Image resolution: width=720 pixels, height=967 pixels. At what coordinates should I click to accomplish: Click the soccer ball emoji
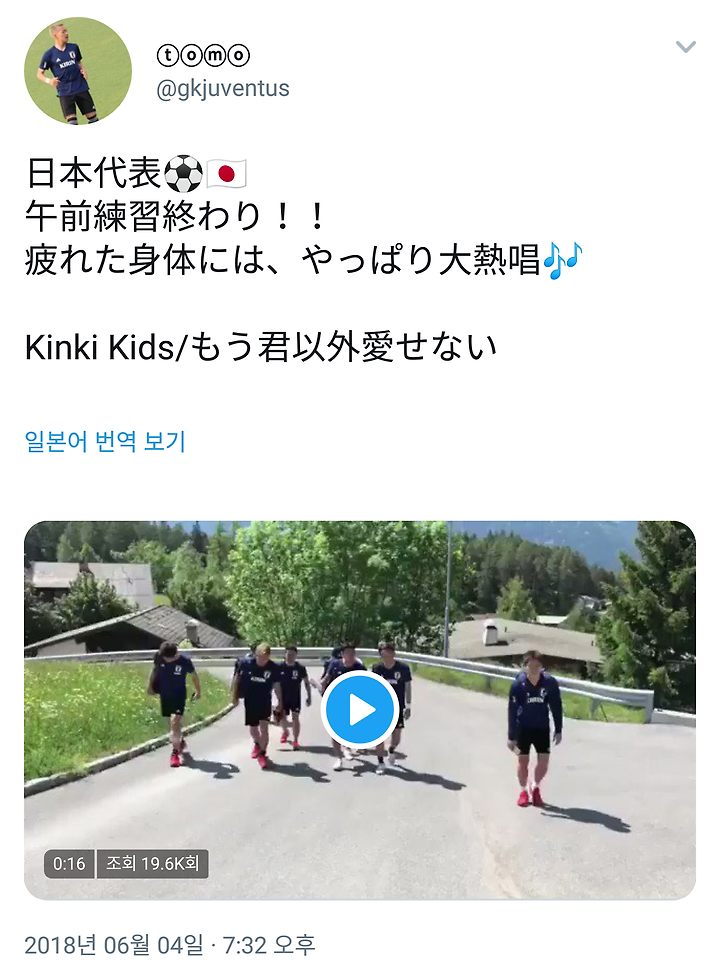coord(183,174)
